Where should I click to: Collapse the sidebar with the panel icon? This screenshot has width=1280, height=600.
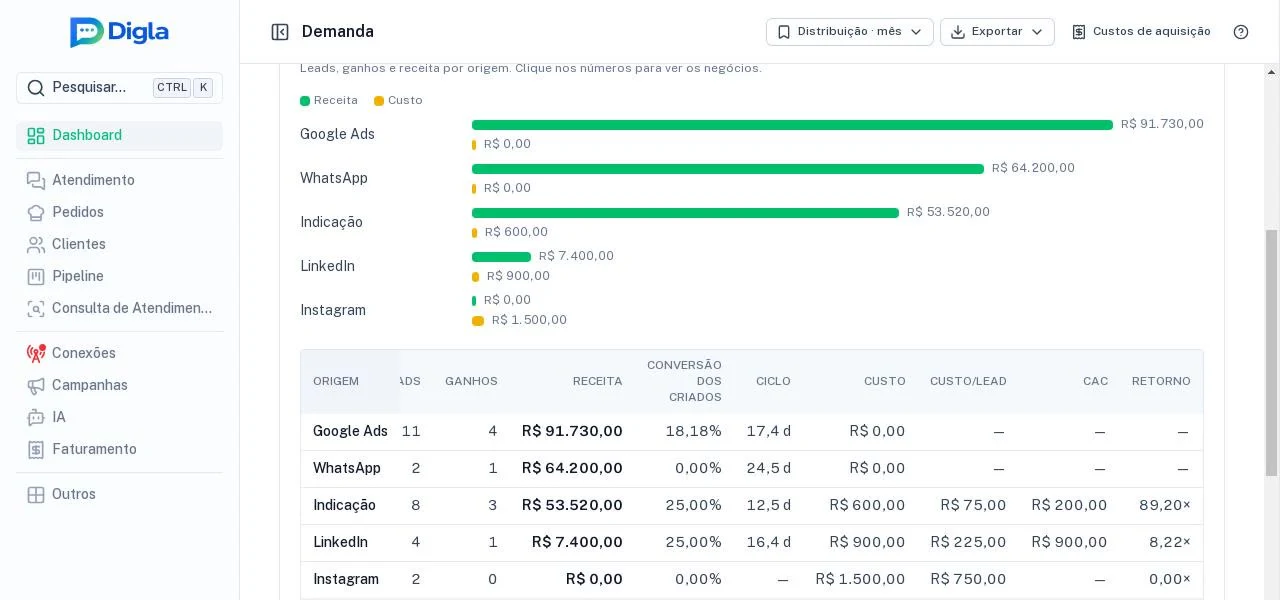[280, 32]
